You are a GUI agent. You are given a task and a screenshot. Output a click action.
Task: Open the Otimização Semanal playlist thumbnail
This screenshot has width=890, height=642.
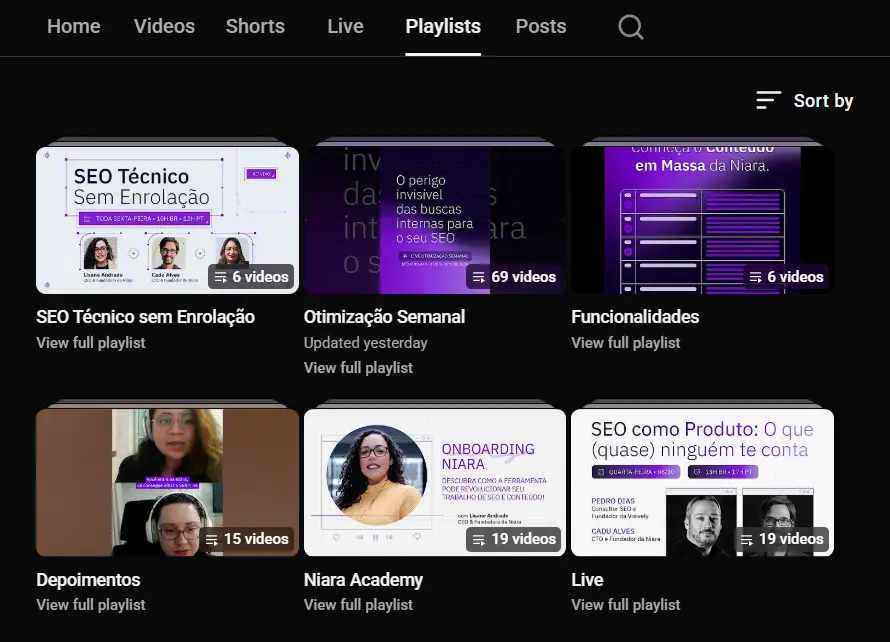pyautogui.click(x=435, y=220)
